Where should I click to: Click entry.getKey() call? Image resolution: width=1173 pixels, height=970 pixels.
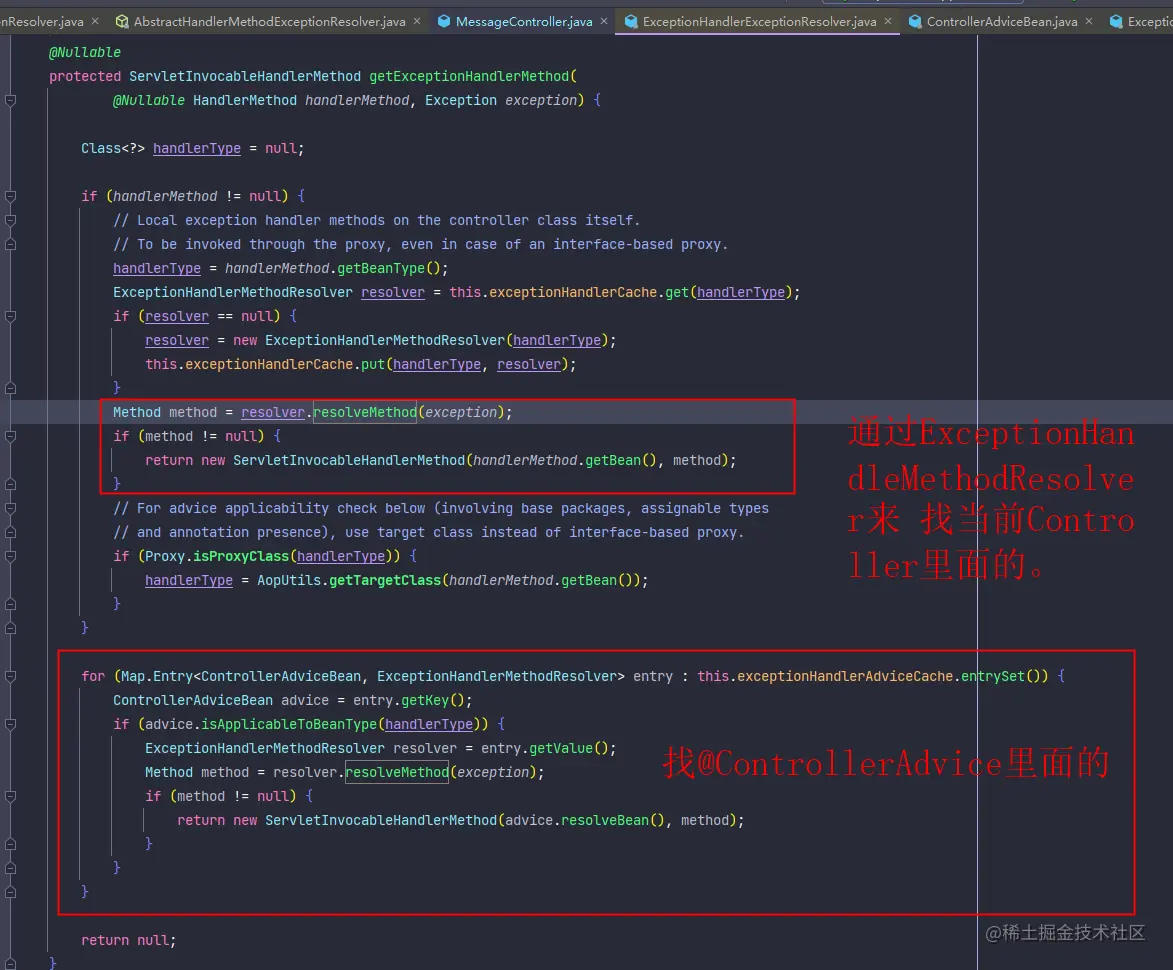tap(408, 700)
